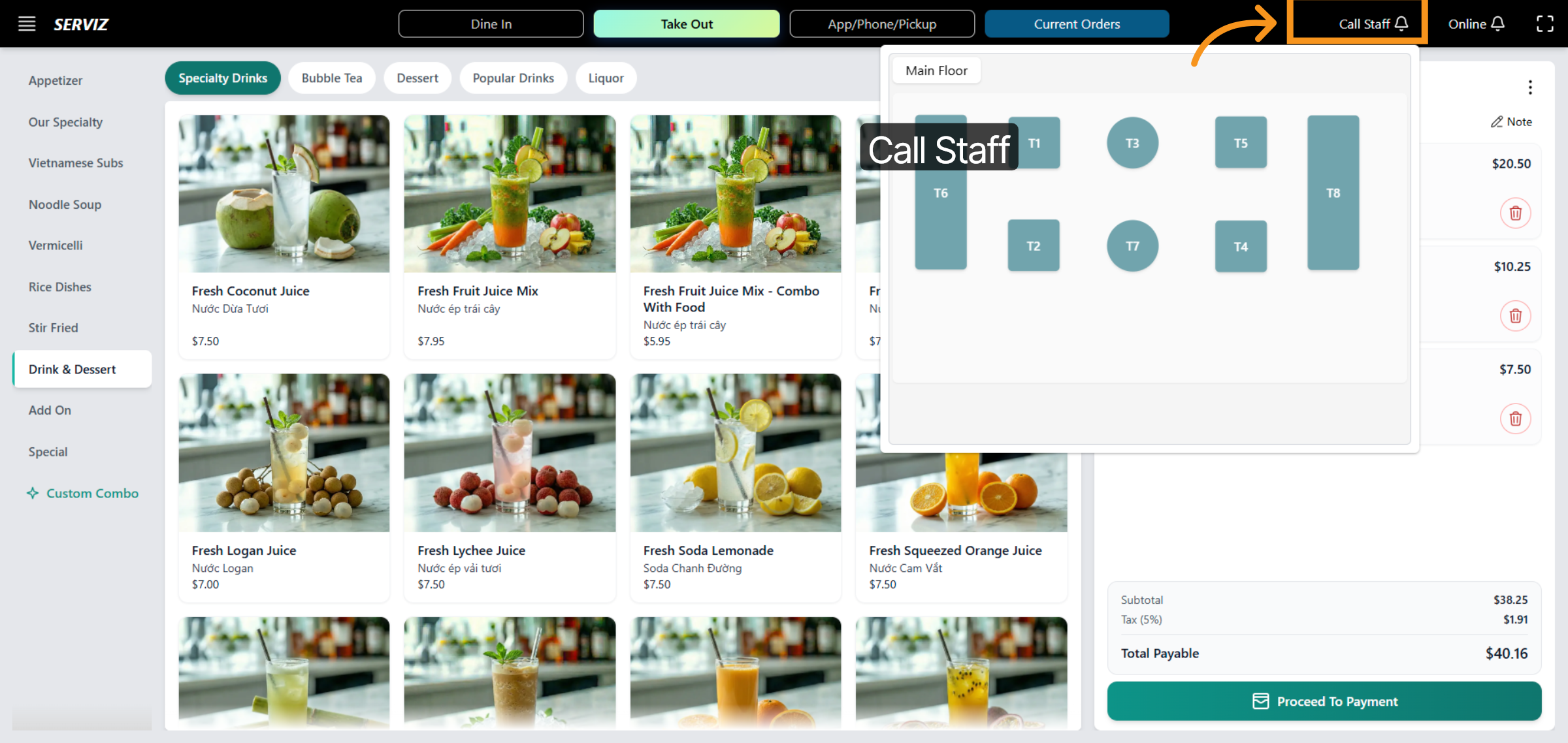The image size is (1568, 743).
Task: Click the Online notification bell
Action: [x=1498, y=24]
